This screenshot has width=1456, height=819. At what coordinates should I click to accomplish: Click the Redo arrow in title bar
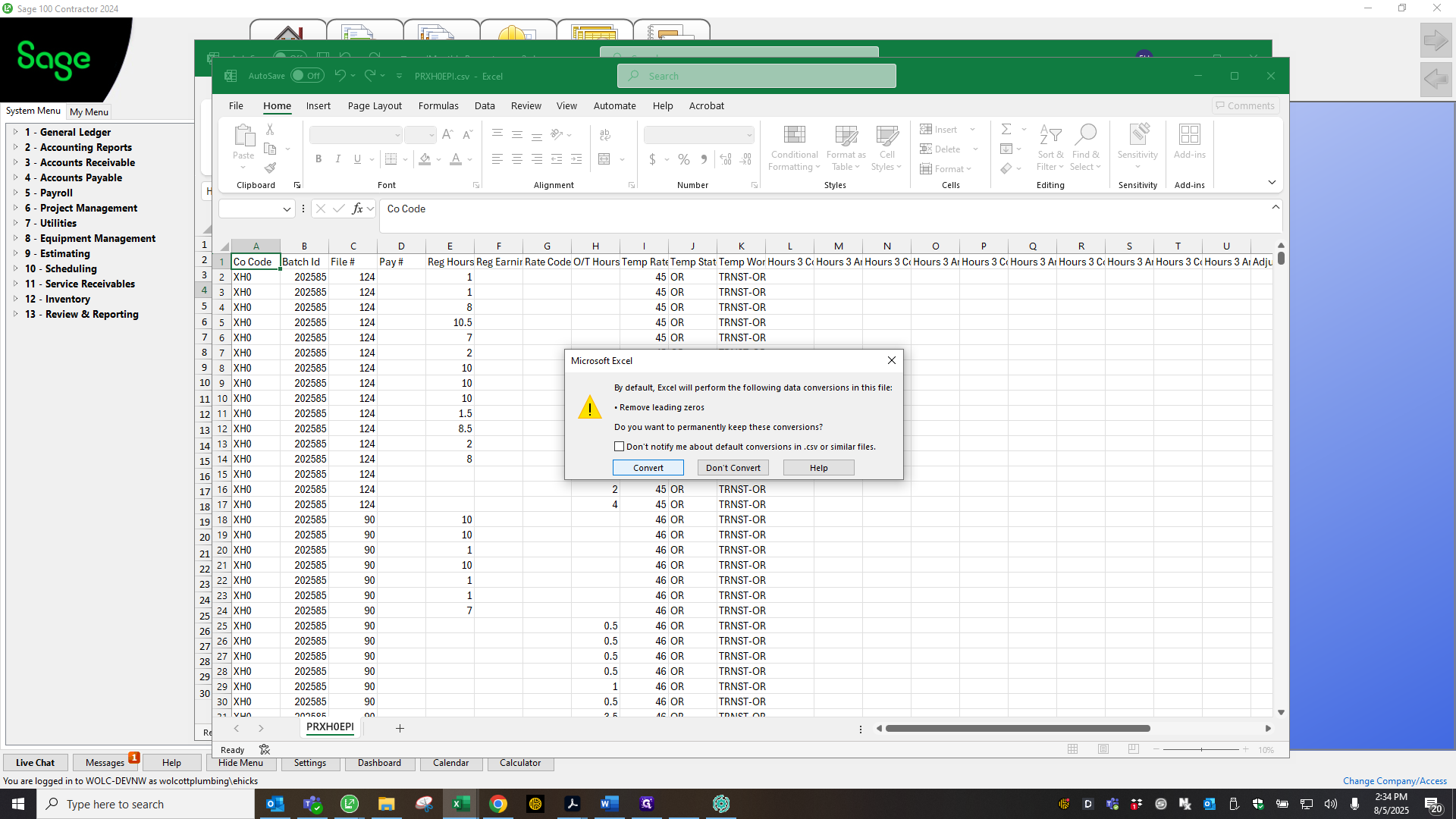[370, 76]
